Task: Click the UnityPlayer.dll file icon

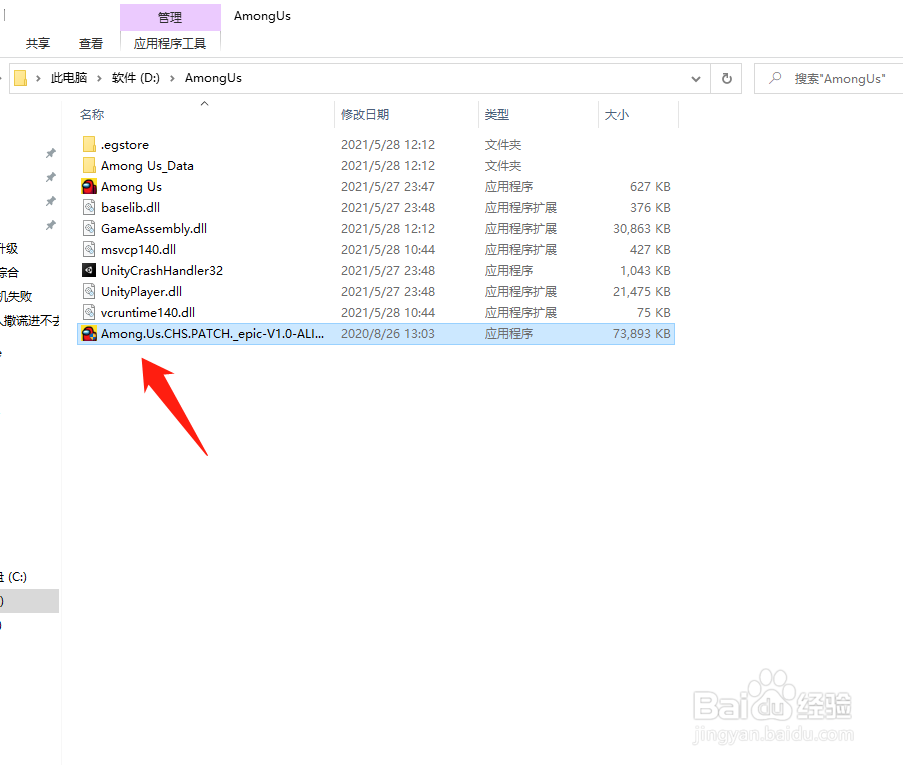Action: tap(89, 291)
